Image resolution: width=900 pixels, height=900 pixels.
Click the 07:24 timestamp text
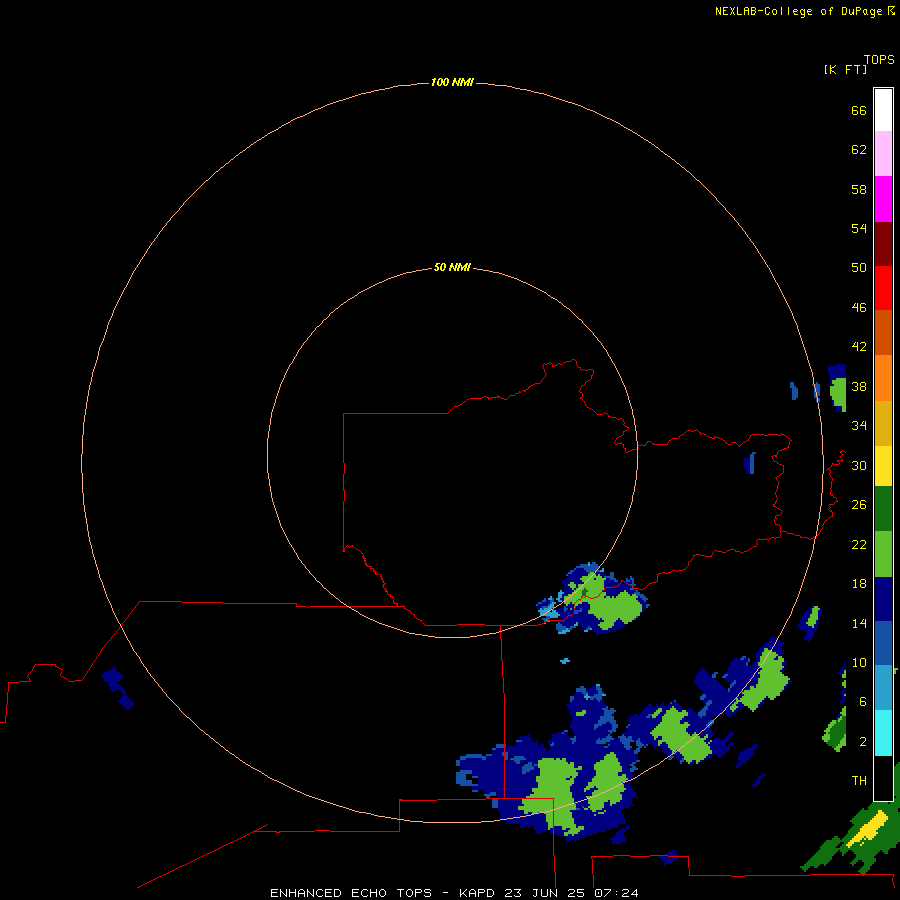[616, 893]
